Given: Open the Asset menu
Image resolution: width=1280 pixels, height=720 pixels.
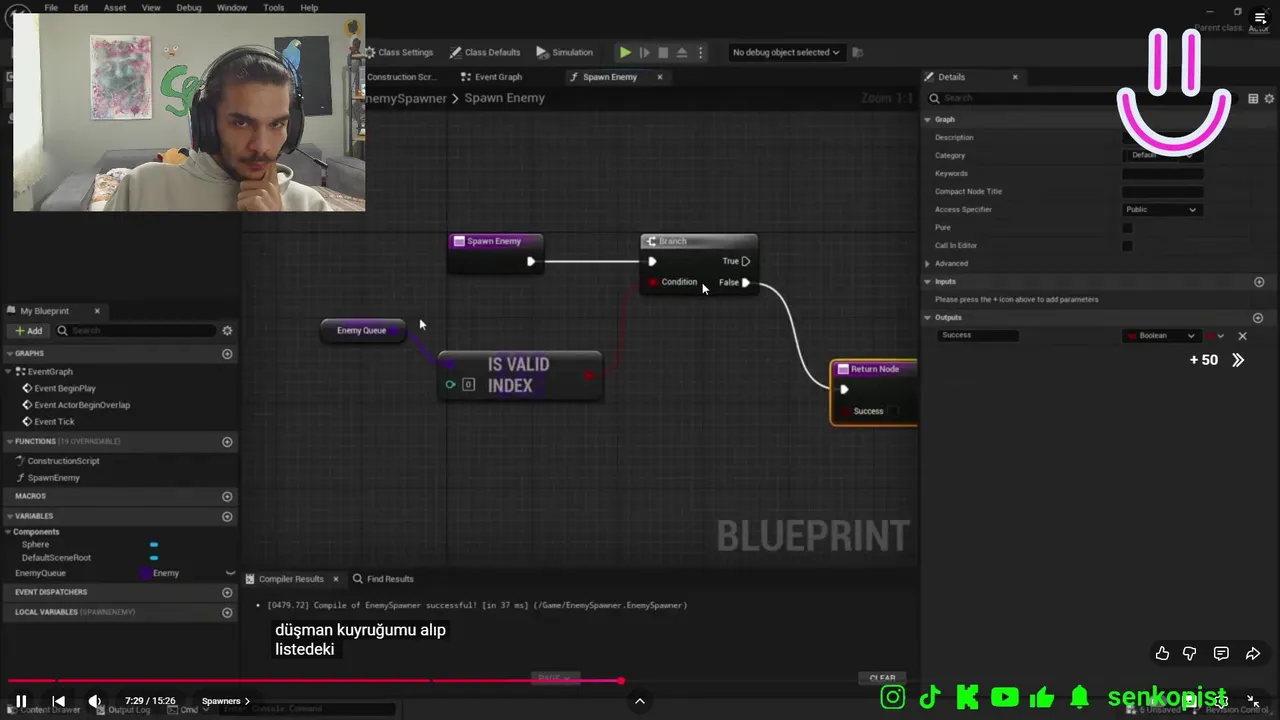Looking at the screenshot, I should coord(115,7).
